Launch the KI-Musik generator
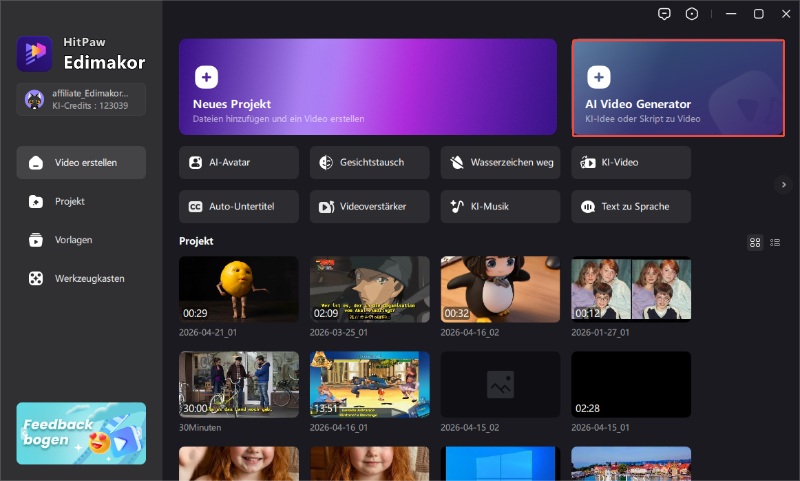This screenshot has height=481, width=800. point(500,206)
